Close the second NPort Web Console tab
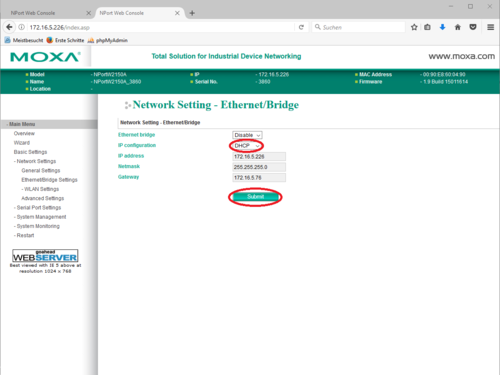Viewport: 500px width, 375px height. click(177, 13)
